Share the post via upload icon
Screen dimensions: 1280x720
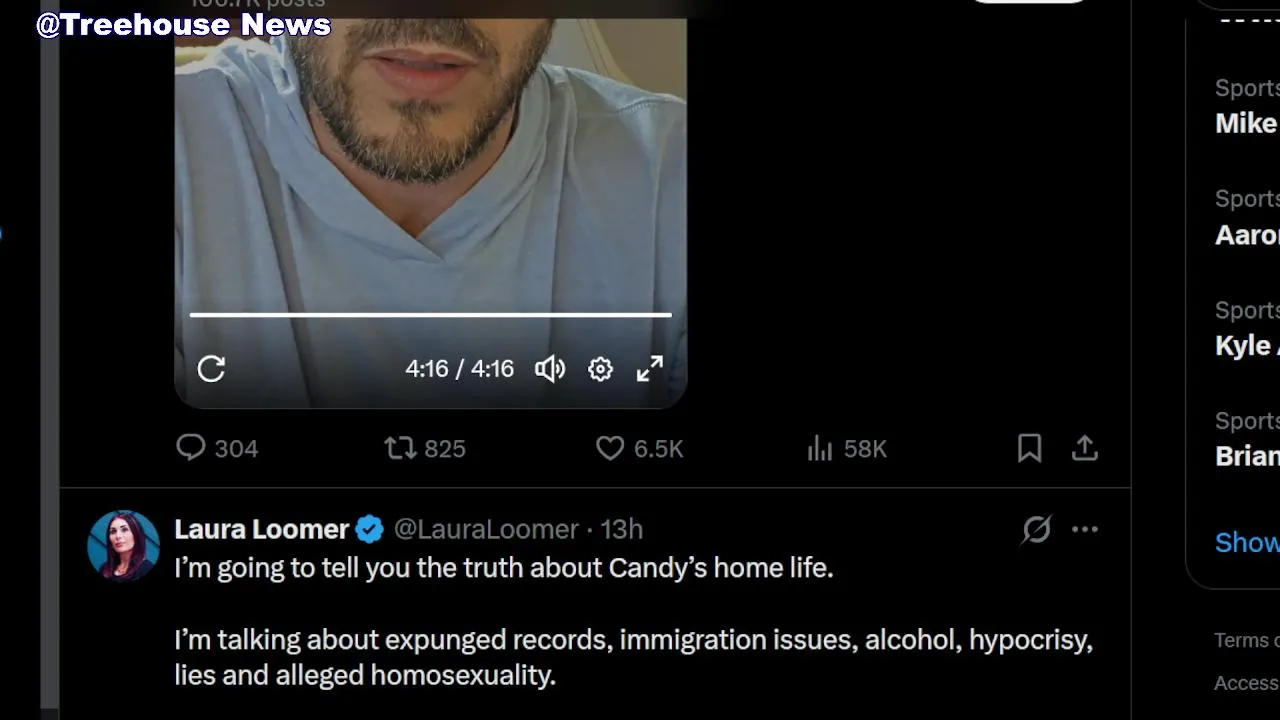pos(1085,448)
